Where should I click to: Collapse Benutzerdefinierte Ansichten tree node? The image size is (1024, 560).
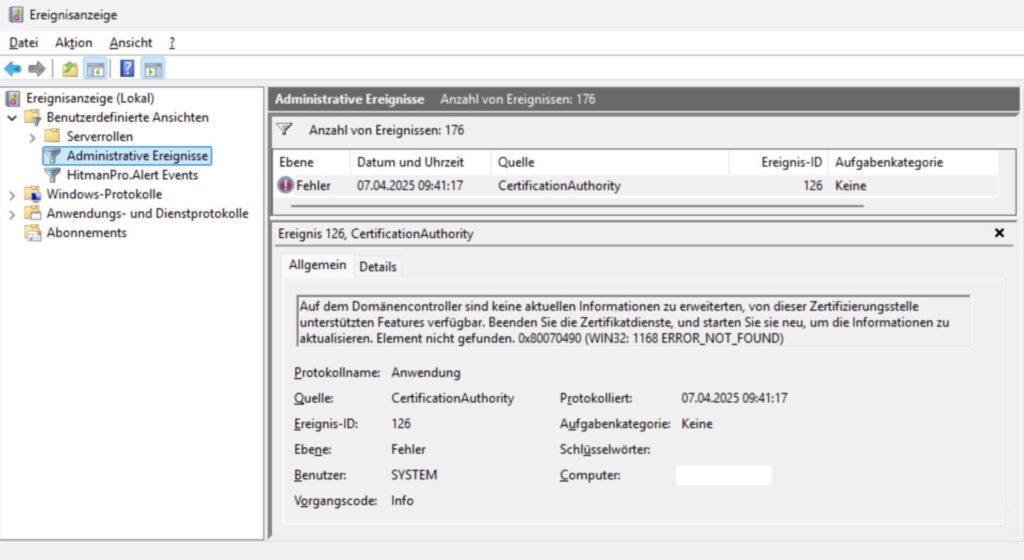tap(12, 118)
